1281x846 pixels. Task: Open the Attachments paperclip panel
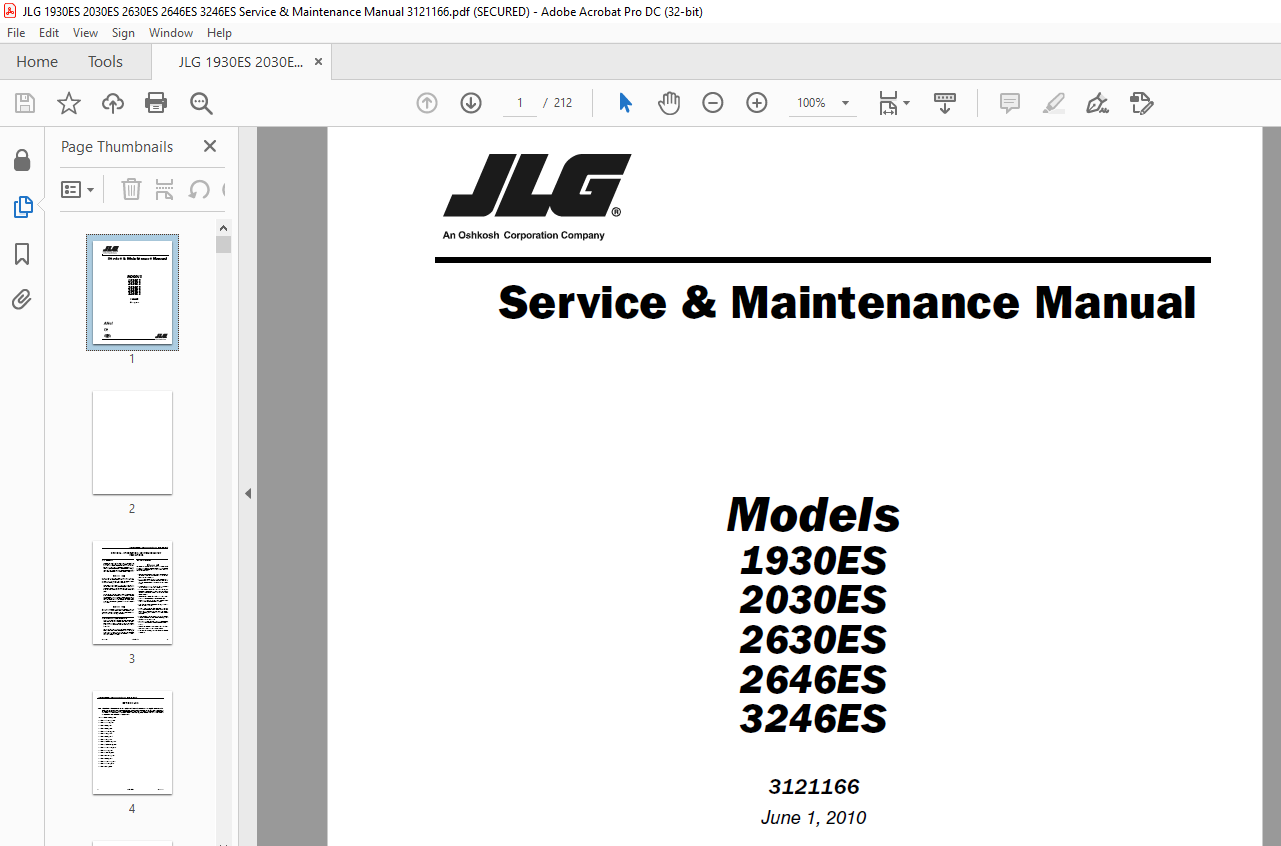(x=22, y=299)
